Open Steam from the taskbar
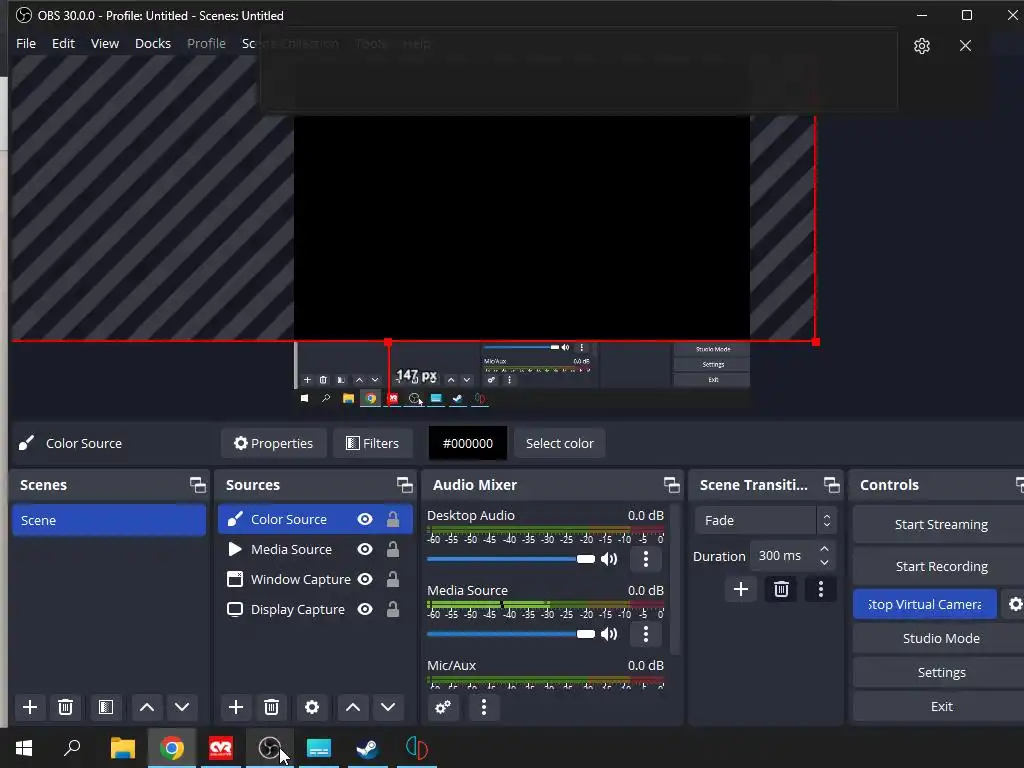This screenshot has width=1024, height=768. [368, 748]
